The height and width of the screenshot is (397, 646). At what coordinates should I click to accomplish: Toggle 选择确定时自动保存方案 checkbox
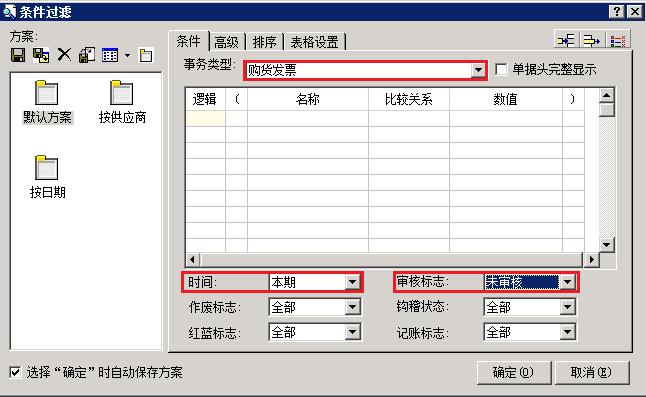tap(15, 372)
